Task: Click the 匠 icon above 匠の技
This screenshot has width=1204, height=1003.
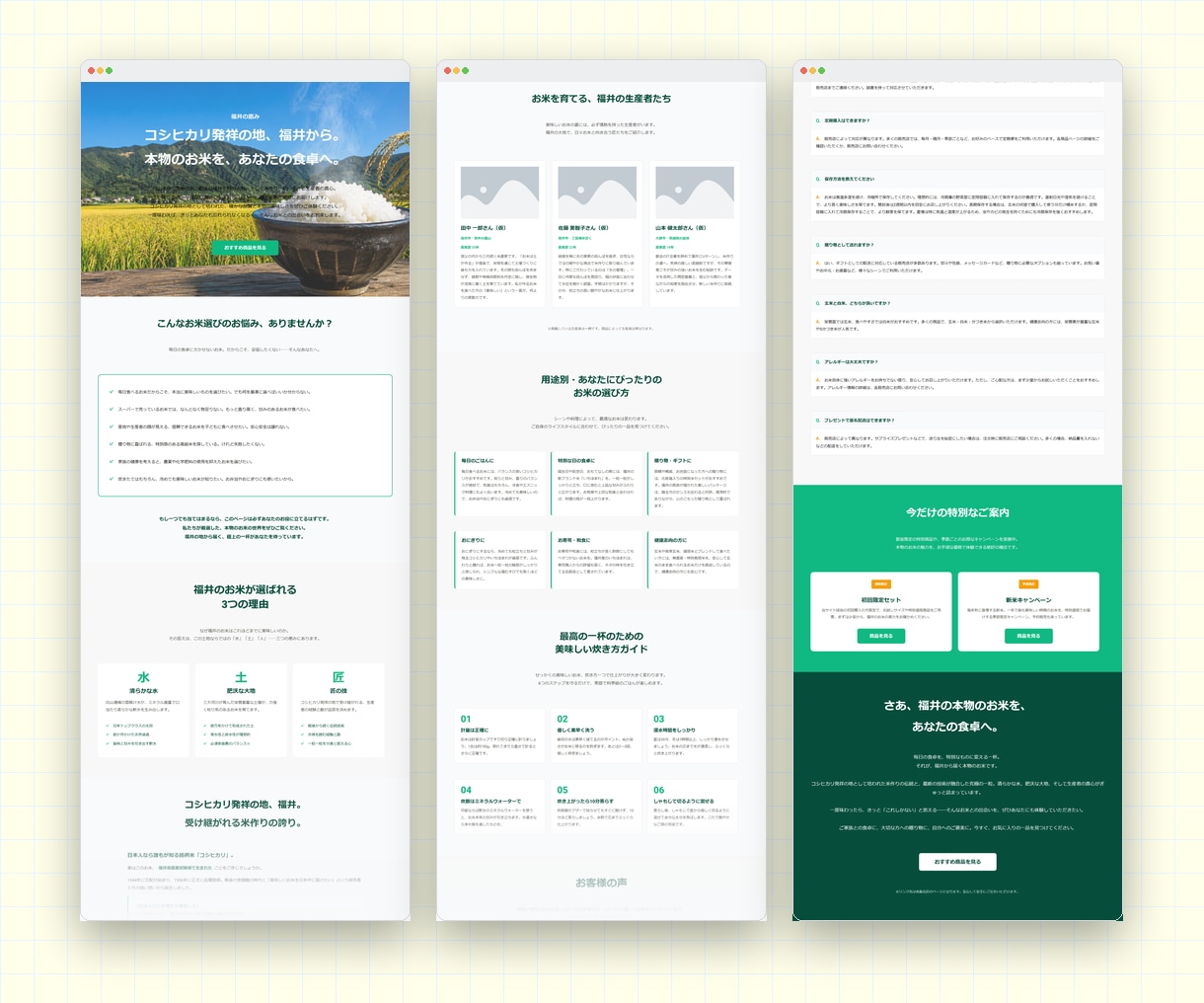Action: [339, 677]
